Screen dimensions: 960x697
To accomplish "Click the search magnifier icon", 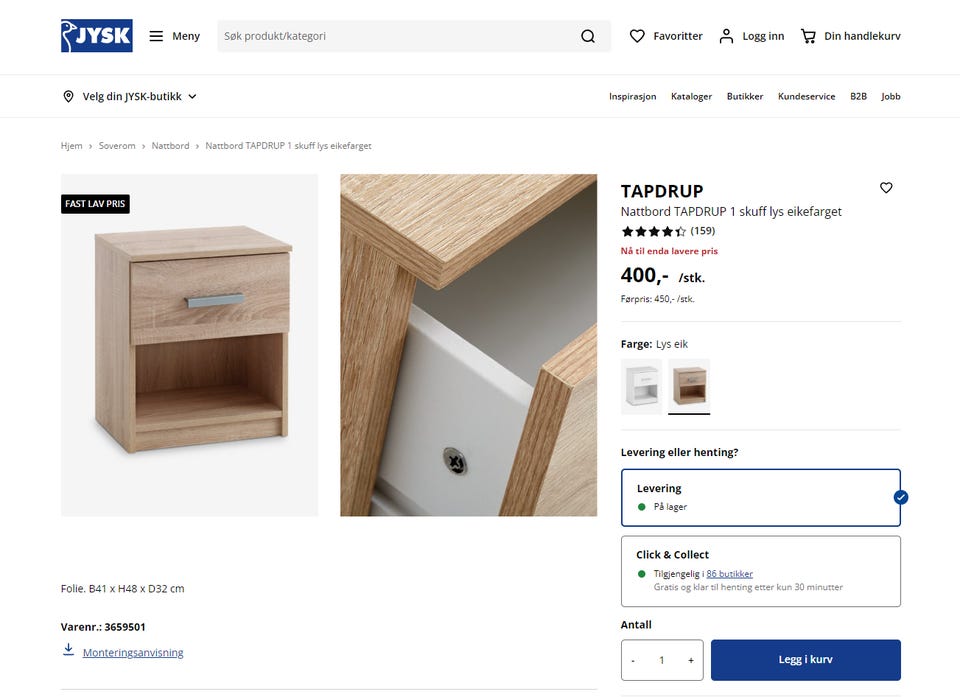I will (588, 36).
